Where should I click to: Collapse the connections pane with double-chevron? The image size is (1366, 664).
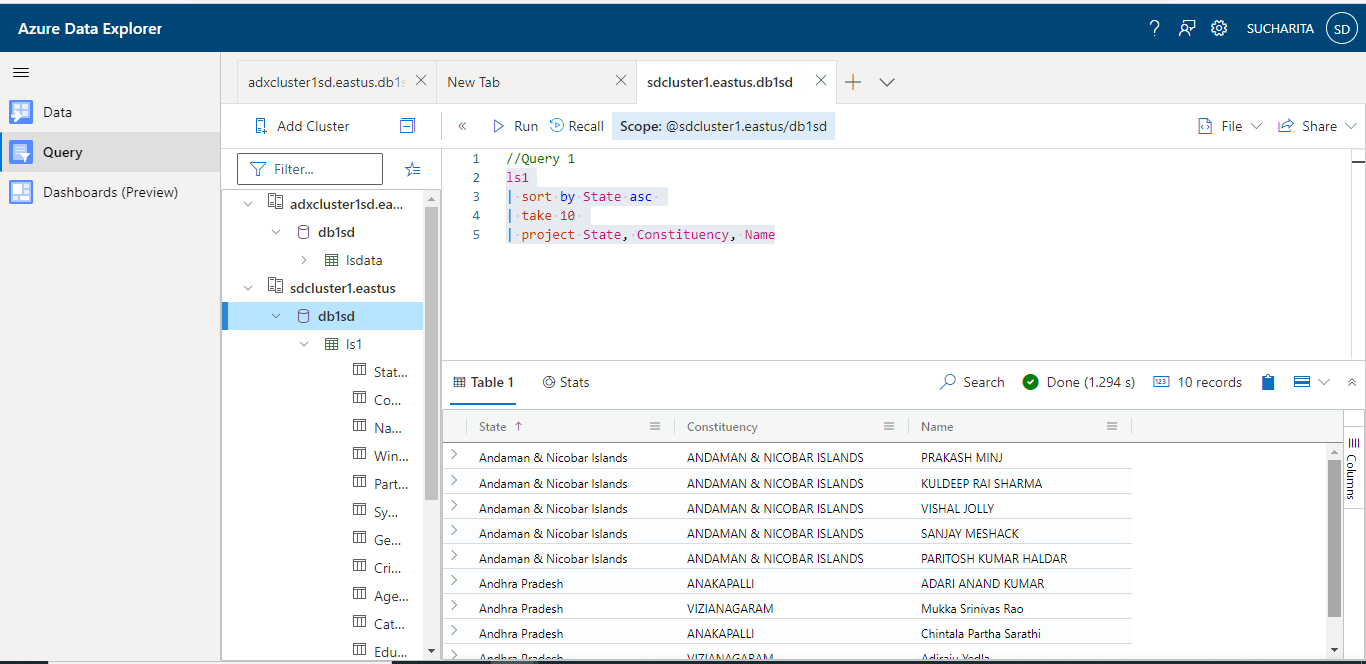coord(462,126)
